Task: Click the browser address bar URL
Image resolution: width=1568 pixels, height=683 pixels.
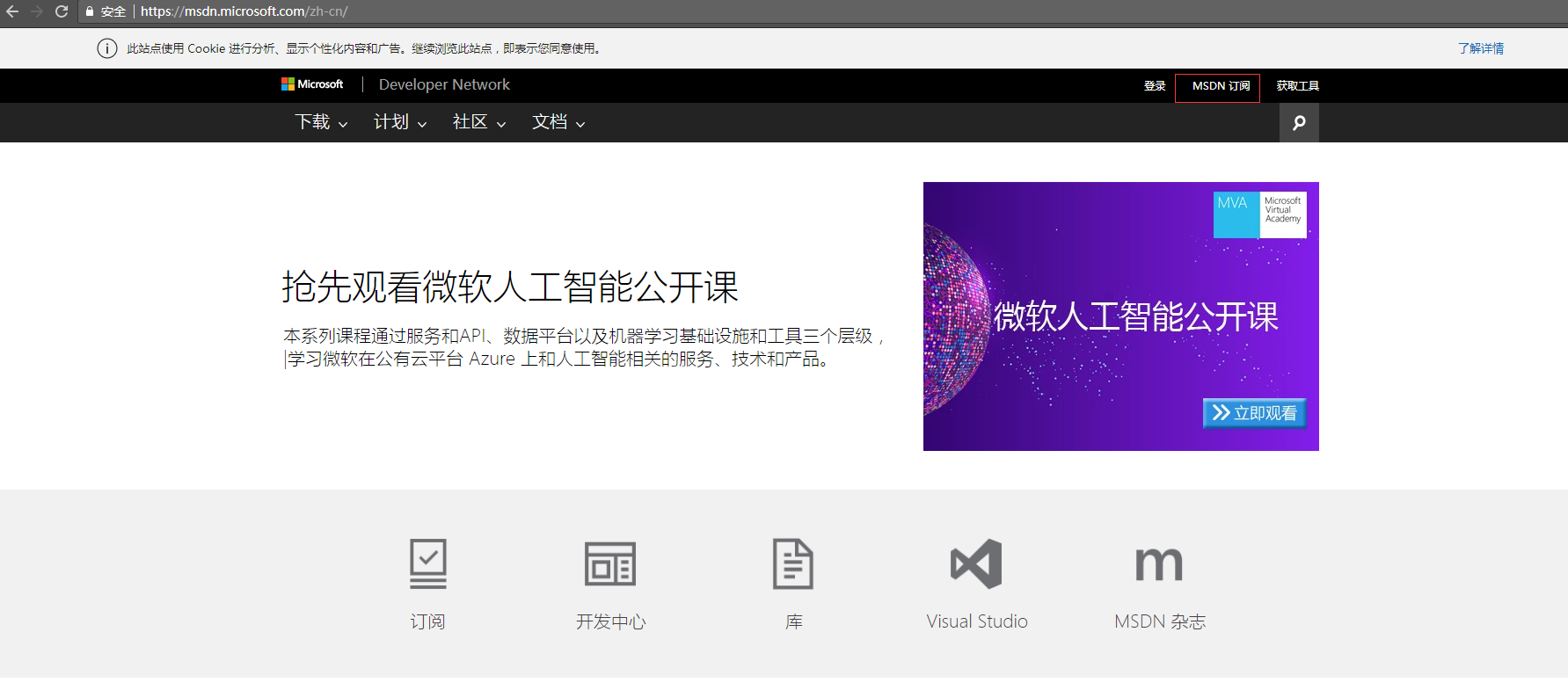Action: point(244,11)
